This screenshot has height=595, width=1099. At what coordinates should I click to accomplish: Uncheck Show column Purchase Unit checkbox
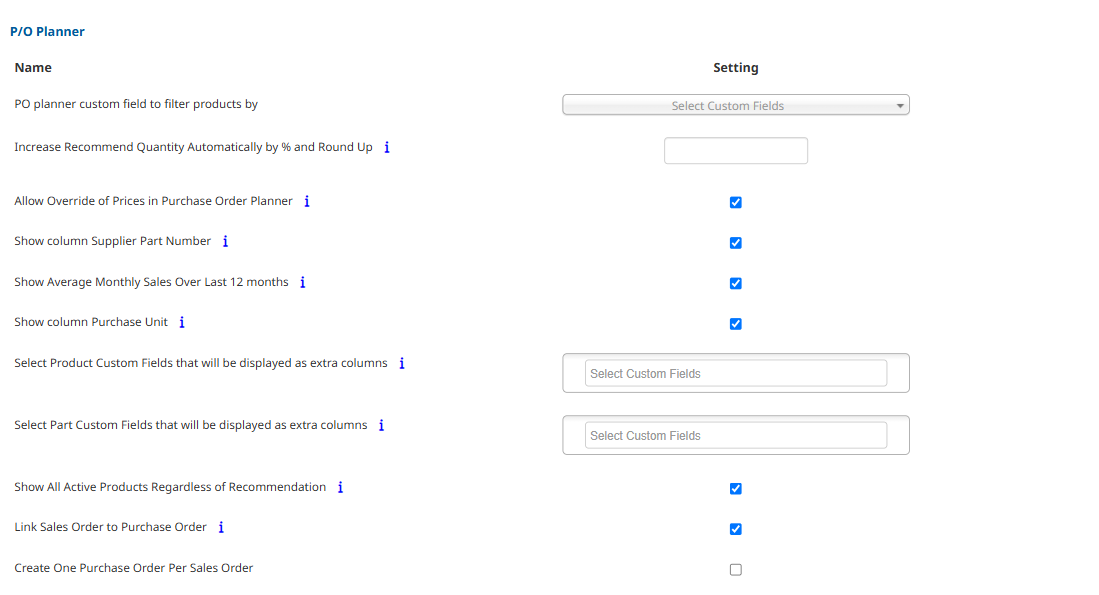coord(735,324)
